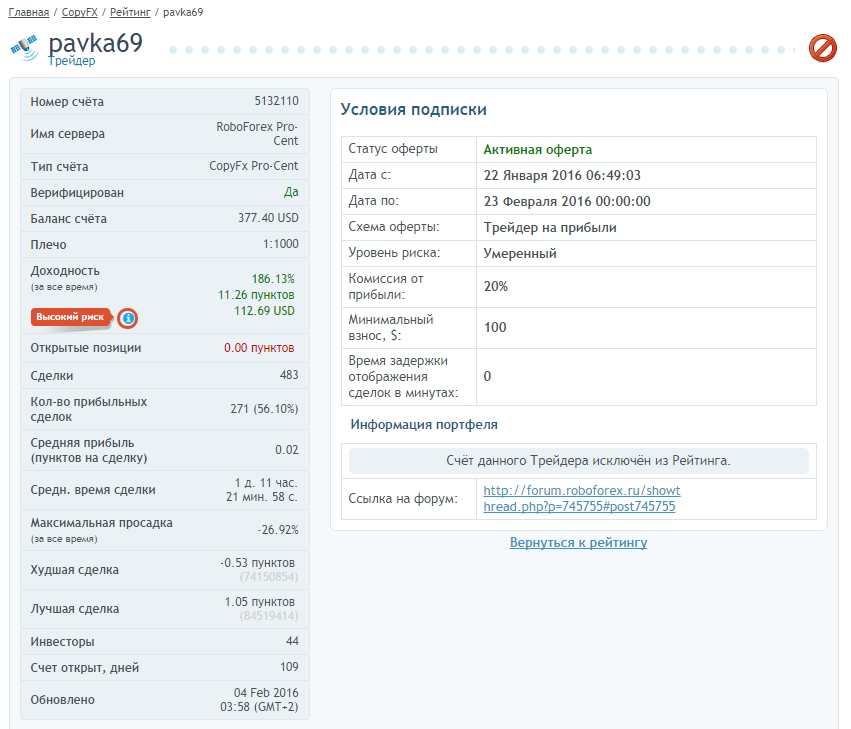Click the Ссылка на форум label
Screen dimensions: 851x729
(x=403, y=499)
